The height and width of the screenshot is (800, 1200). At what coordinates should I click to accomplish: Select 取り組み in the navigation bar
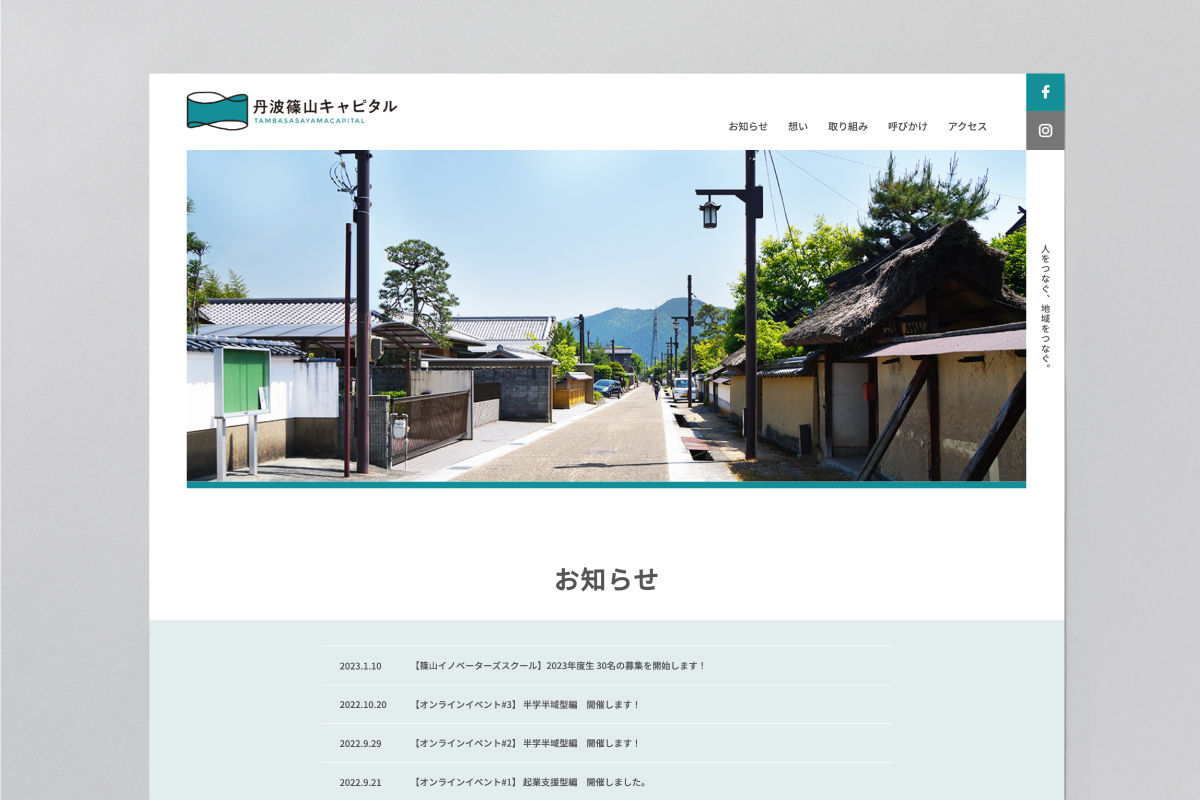pos(847,126)
